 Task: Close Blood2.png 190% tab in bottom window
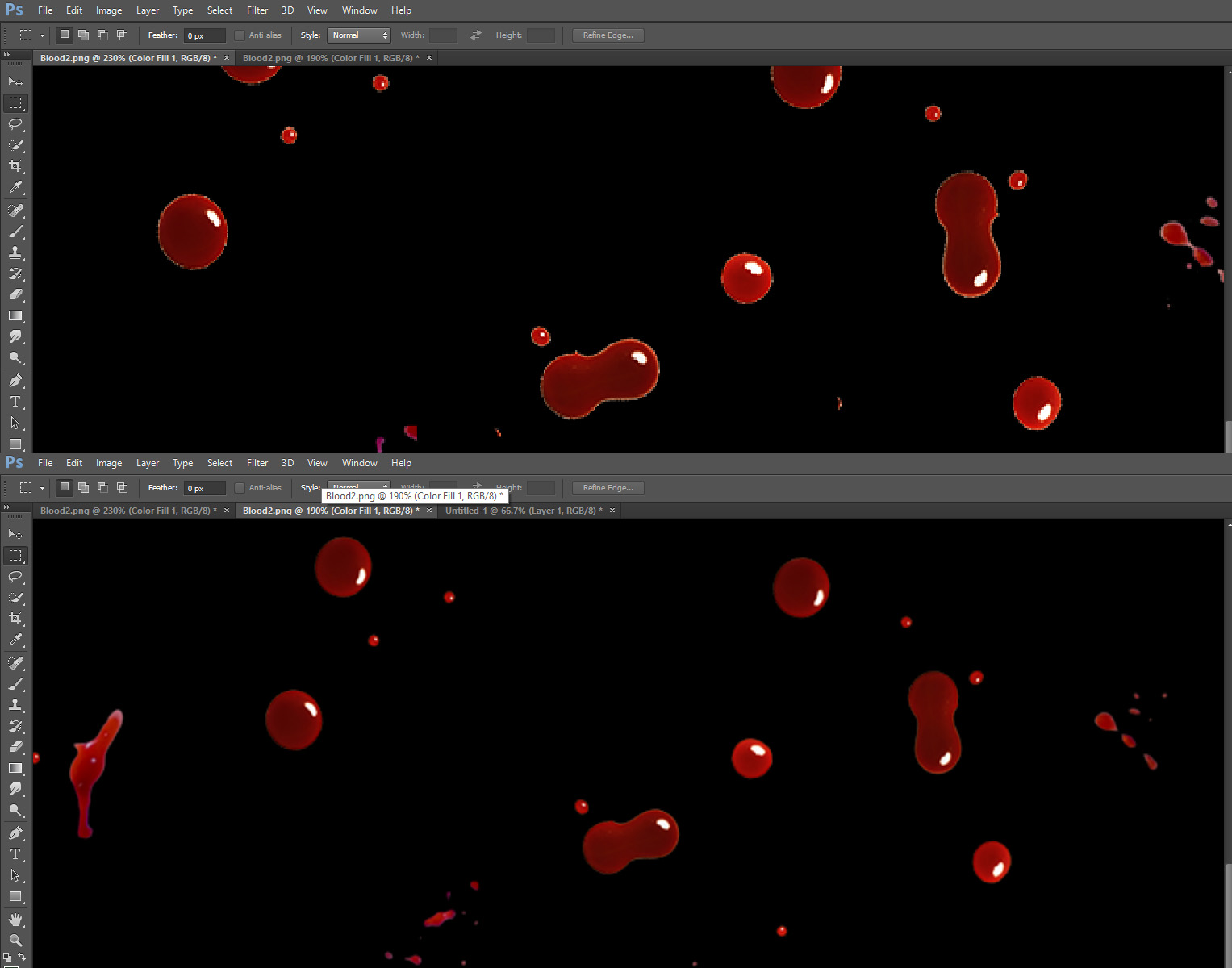coord(429,511)
